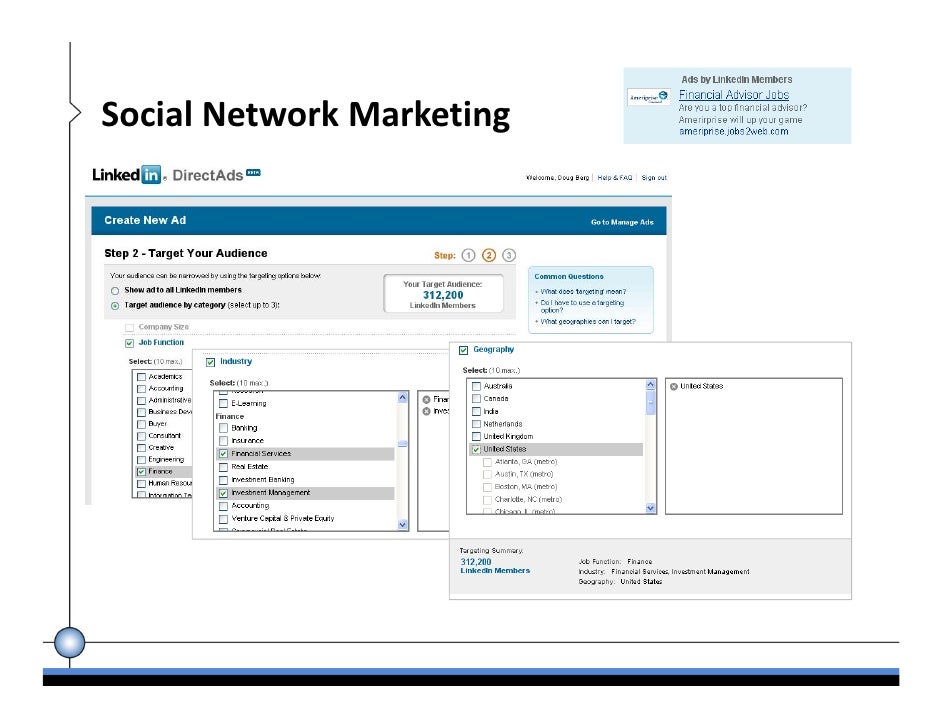Open Financial Advisor Jobs ad link
This screenshot has height=728, width=942.
click(x=734, y=95)
